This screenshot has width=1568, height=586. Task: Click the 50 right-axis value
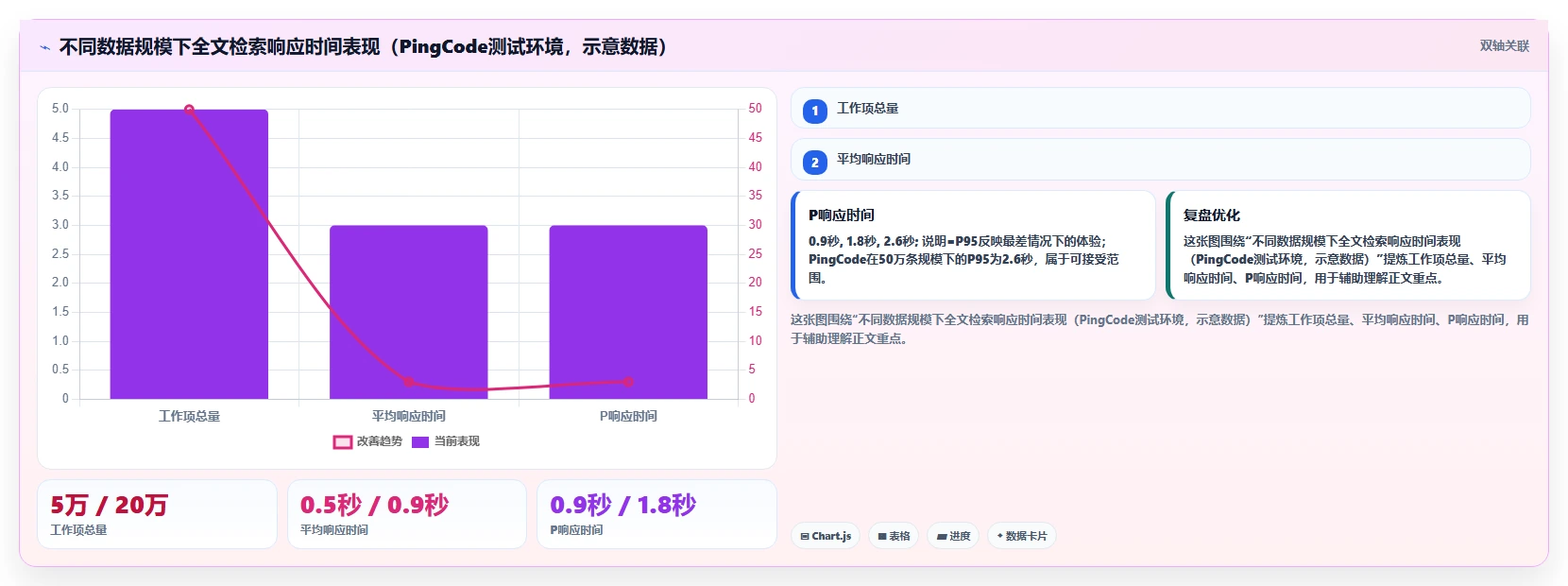tap(756, 109)
